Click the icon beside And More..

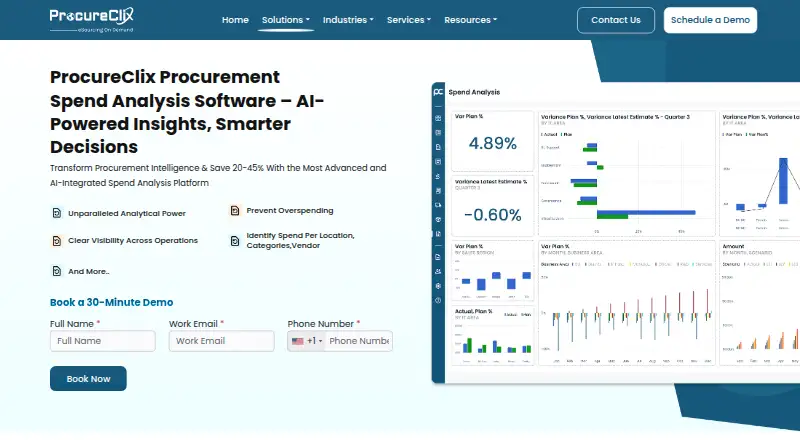pos(57,271)
